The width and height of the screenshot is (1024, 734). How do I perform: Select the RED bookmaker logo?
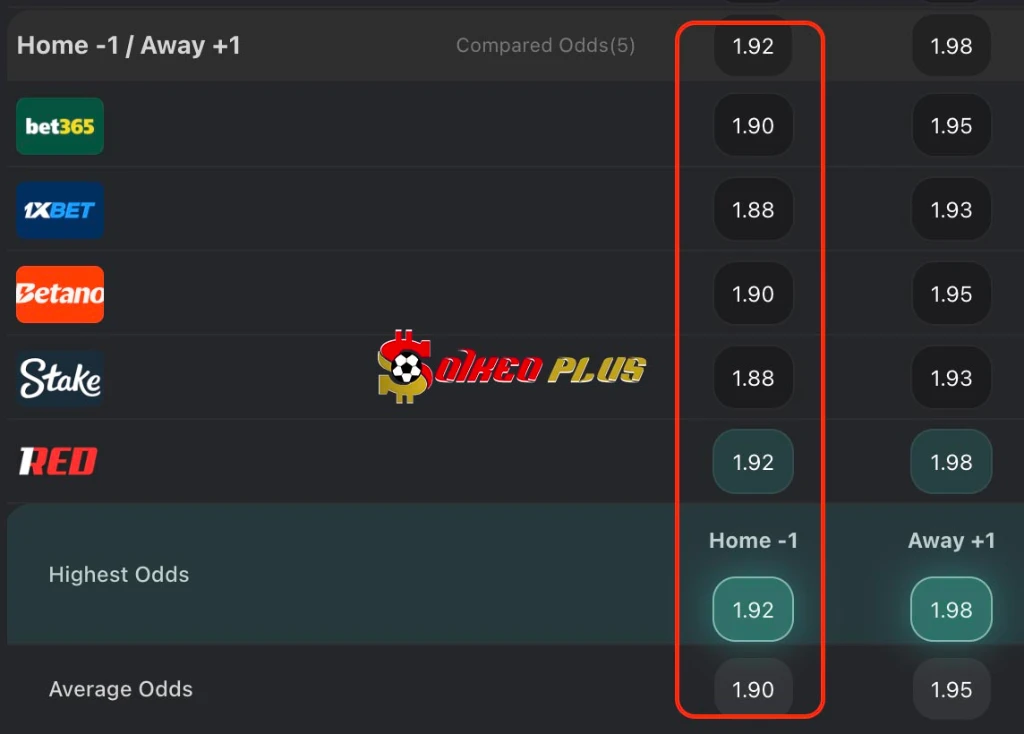click(x=58, y=462)
